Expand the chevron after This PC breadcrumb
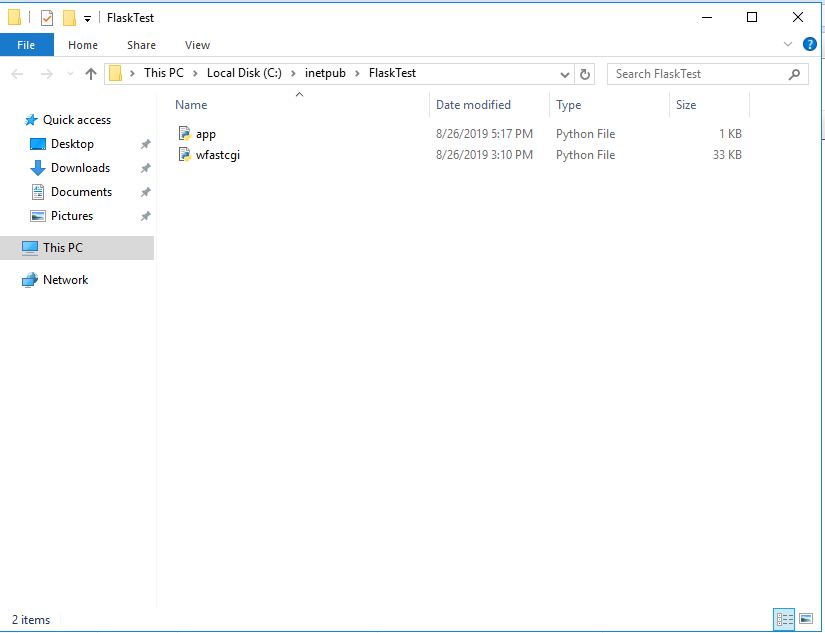Image resolution: width=825 pixels, height=633 pixels. pos(195,74)
